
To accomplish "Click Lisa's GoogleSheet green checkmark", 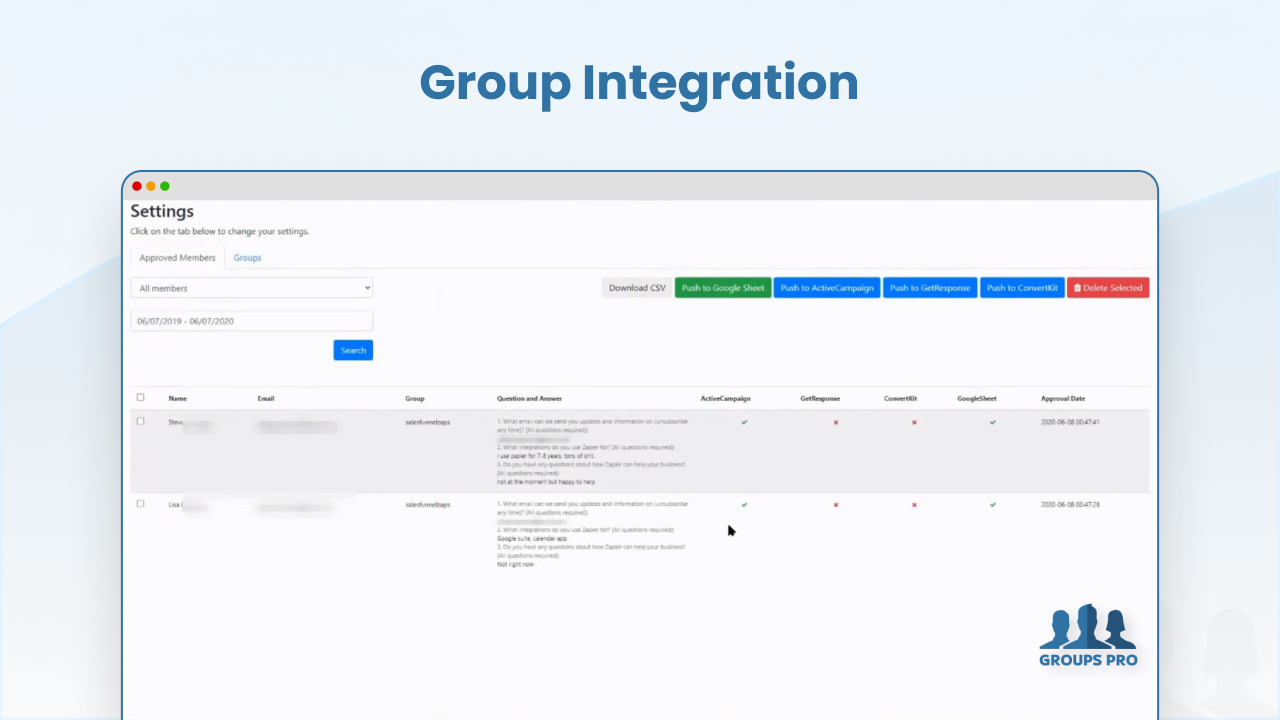I will click(x=993, y=505).
